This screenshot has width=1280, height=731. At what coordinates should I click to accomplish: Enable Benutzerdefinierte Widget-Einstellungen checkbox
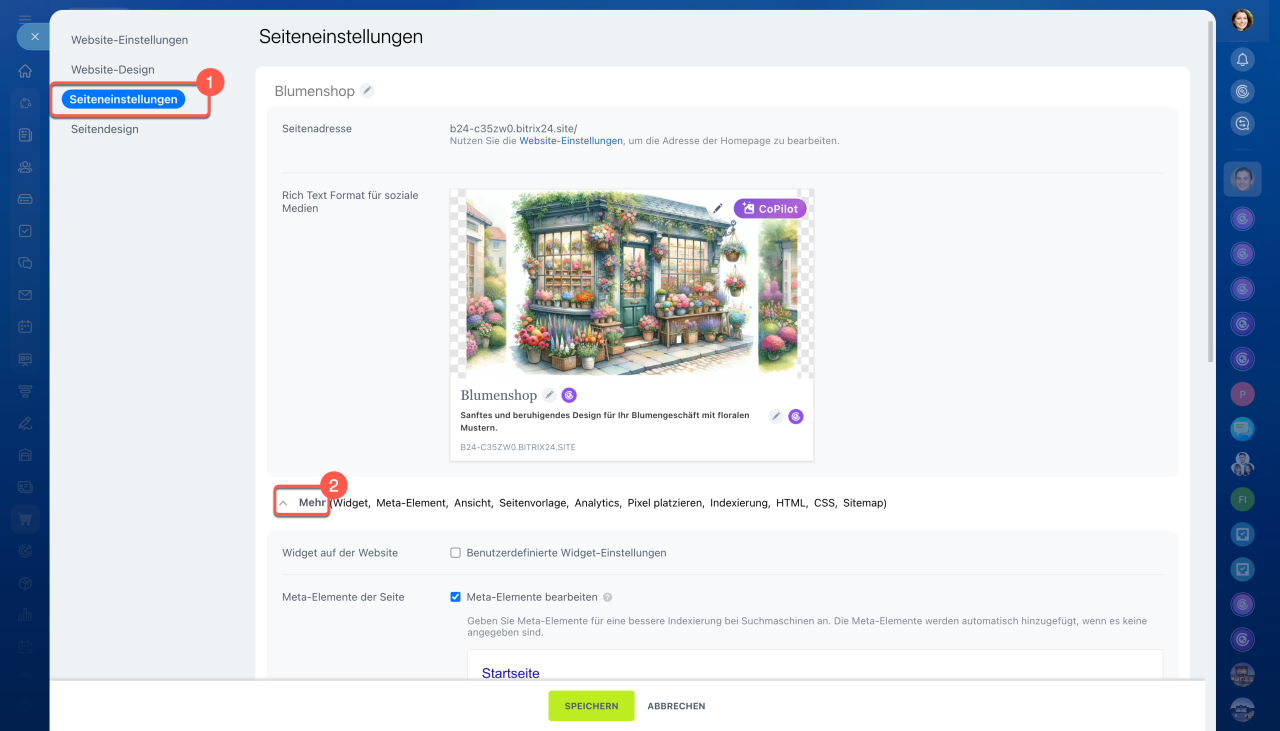(456, 553)
